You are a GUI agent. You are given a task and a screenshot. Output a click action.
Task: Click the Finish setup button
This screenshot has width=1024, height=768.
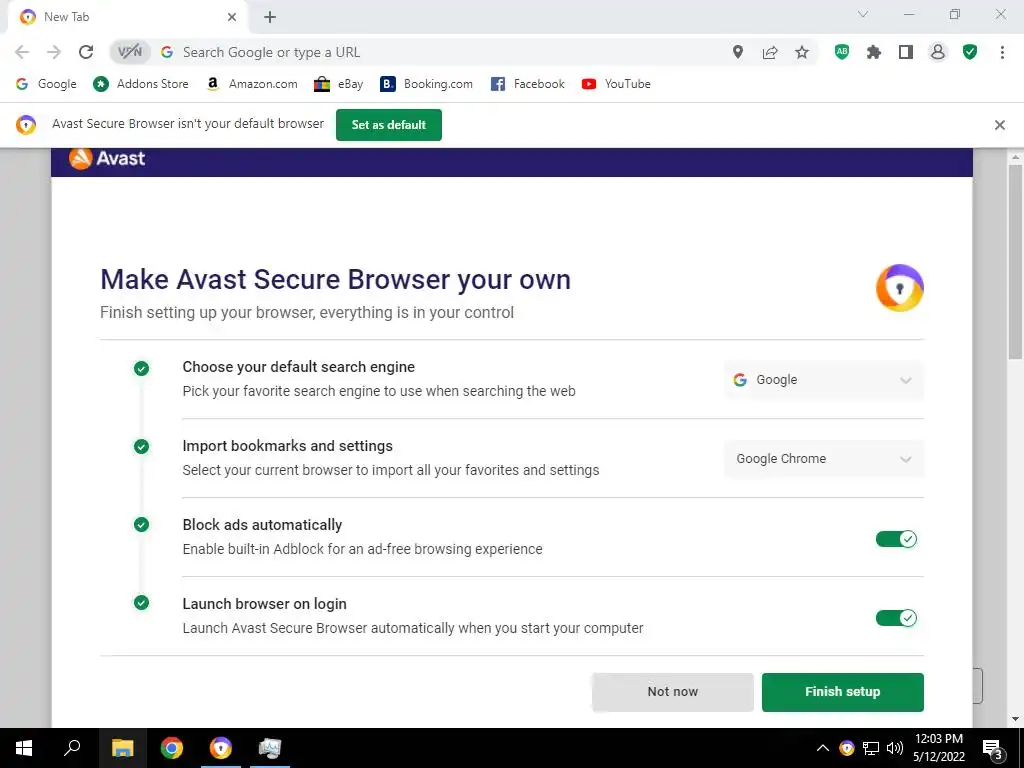pyautogui.click(x=842, y=692)
